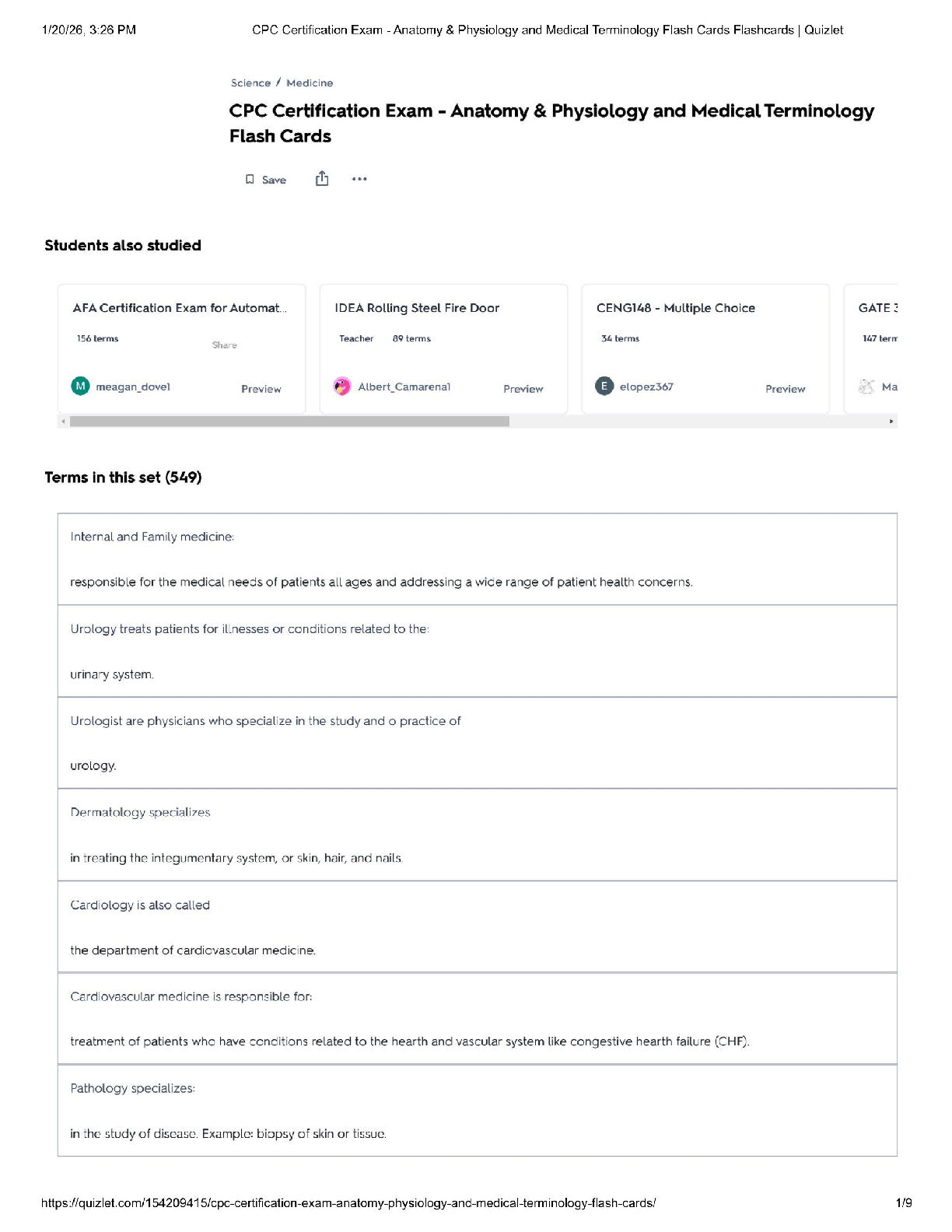Click meagan_dovel's green avatar icon
952x1232 pixels.
[80, 387]
